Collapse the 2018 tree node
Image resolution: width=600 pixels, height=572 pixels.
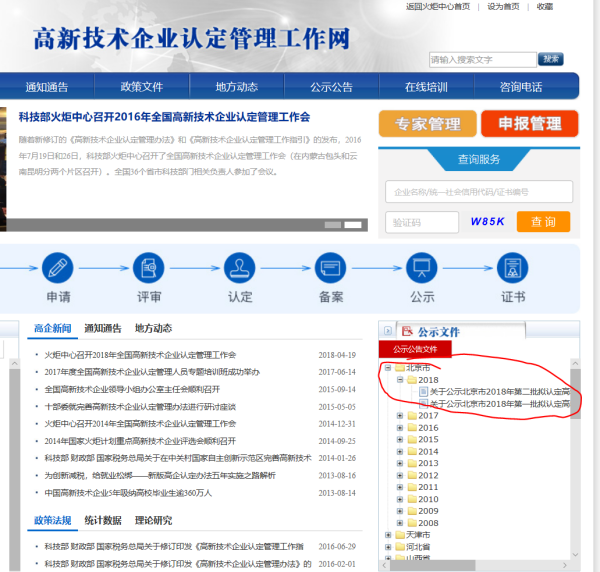pyautogui.click(x=400, y=380)
